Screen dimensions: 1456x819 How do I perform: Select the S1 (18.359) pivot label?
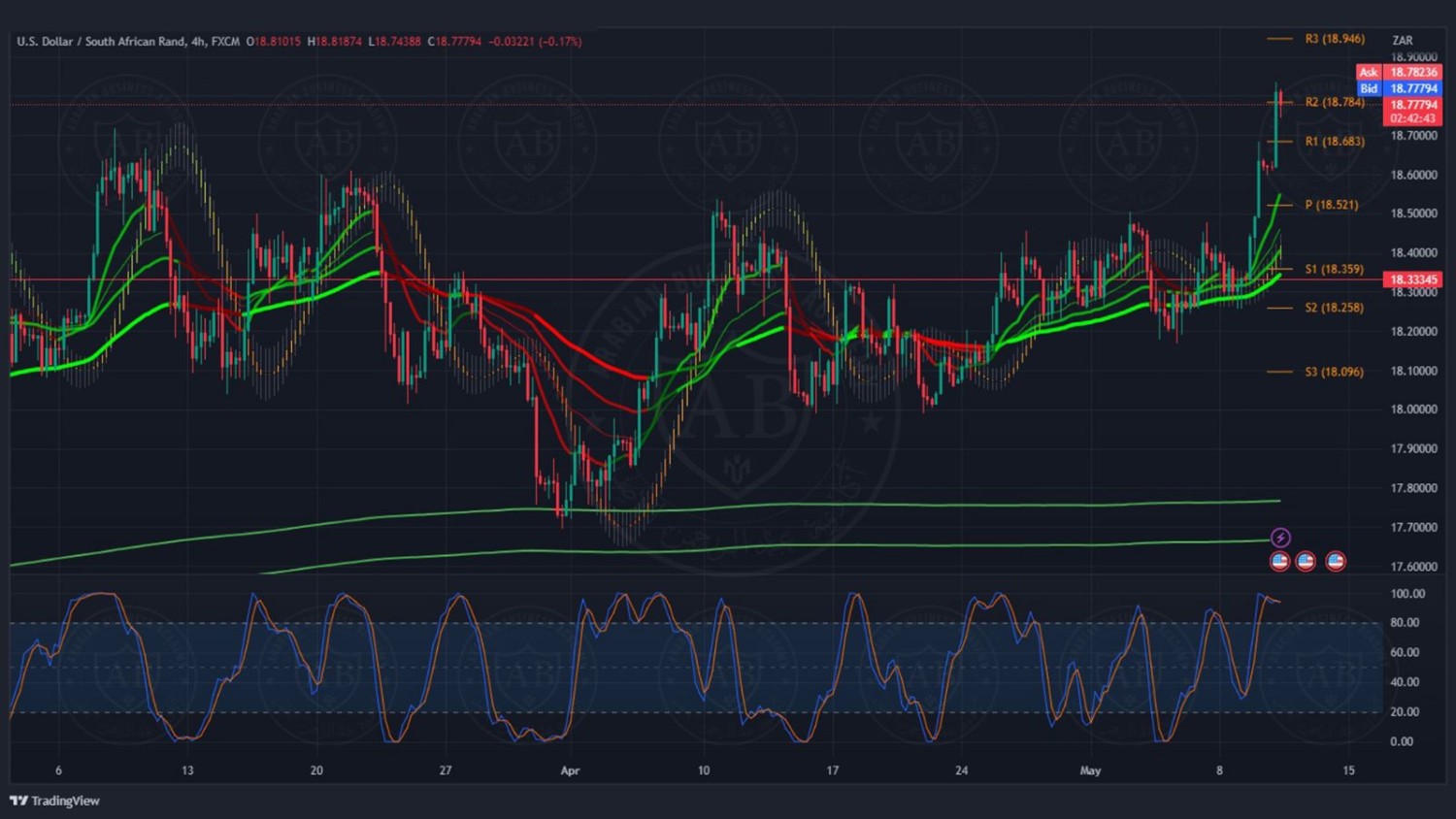pos(1335,269)
